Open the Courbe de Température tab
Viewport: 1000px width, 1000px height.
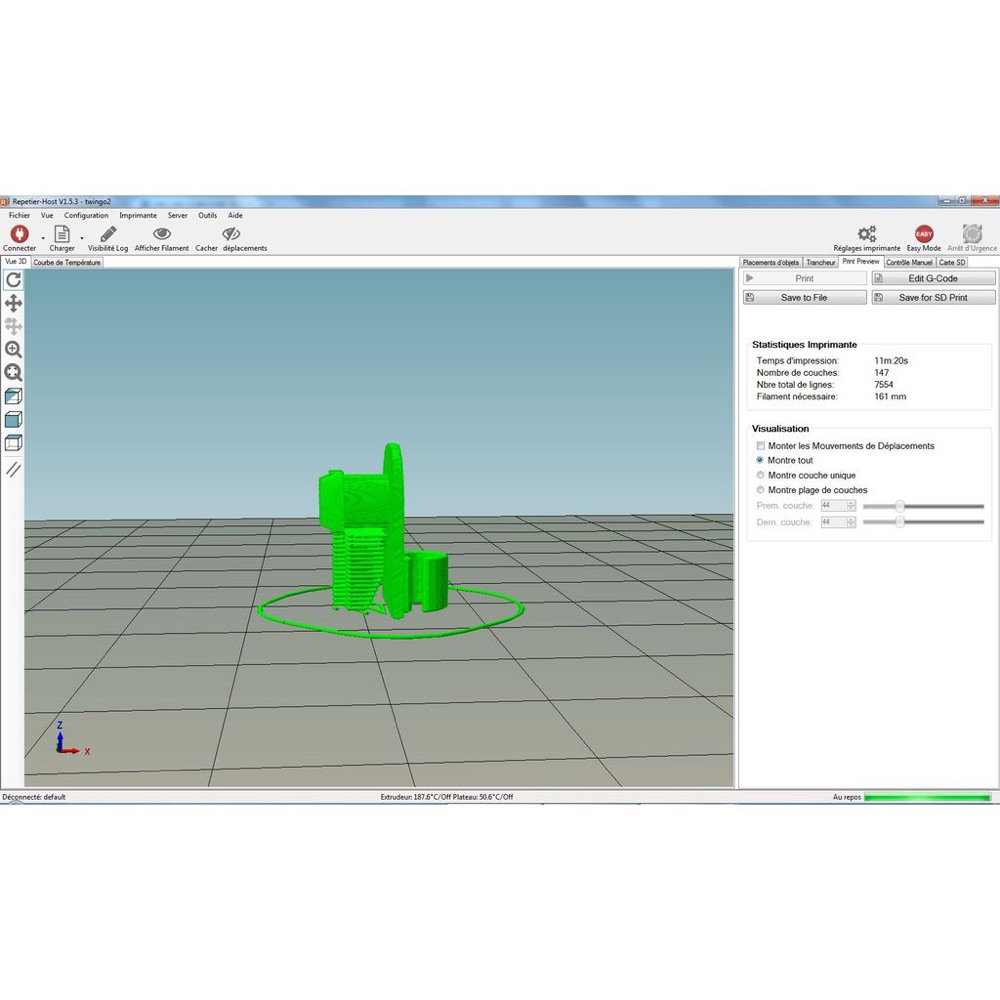pos(67,263)
